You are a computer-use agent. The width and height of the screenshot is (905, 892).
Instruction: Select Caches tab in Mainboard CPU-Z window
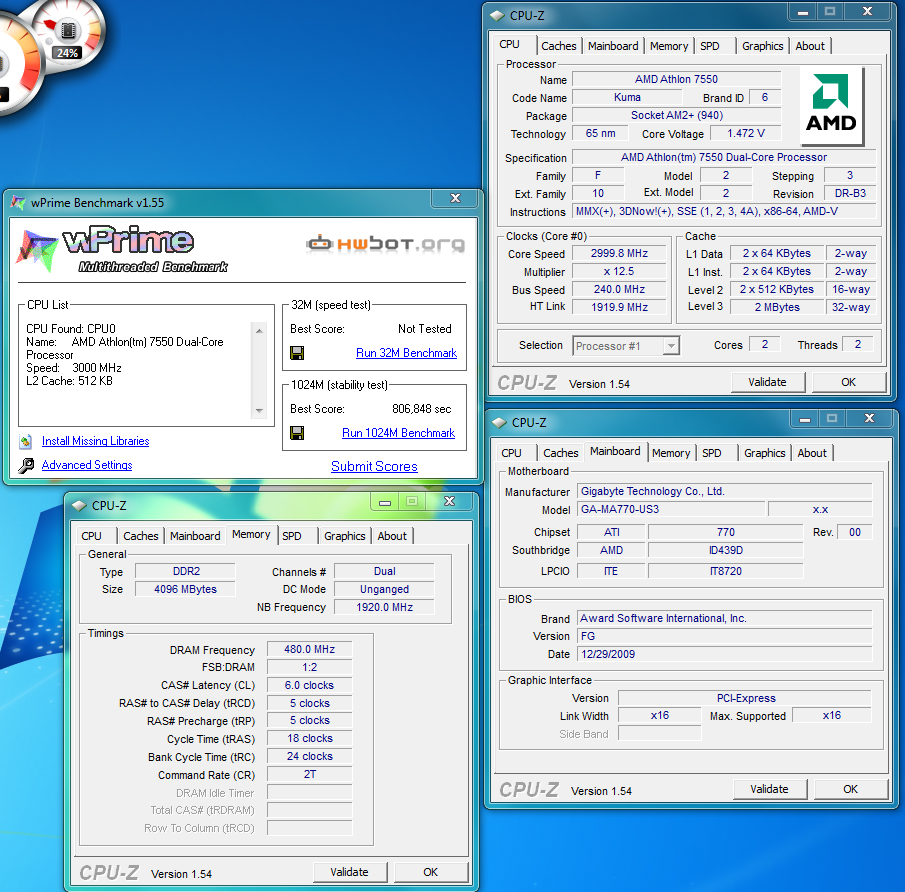coord(560,453)
